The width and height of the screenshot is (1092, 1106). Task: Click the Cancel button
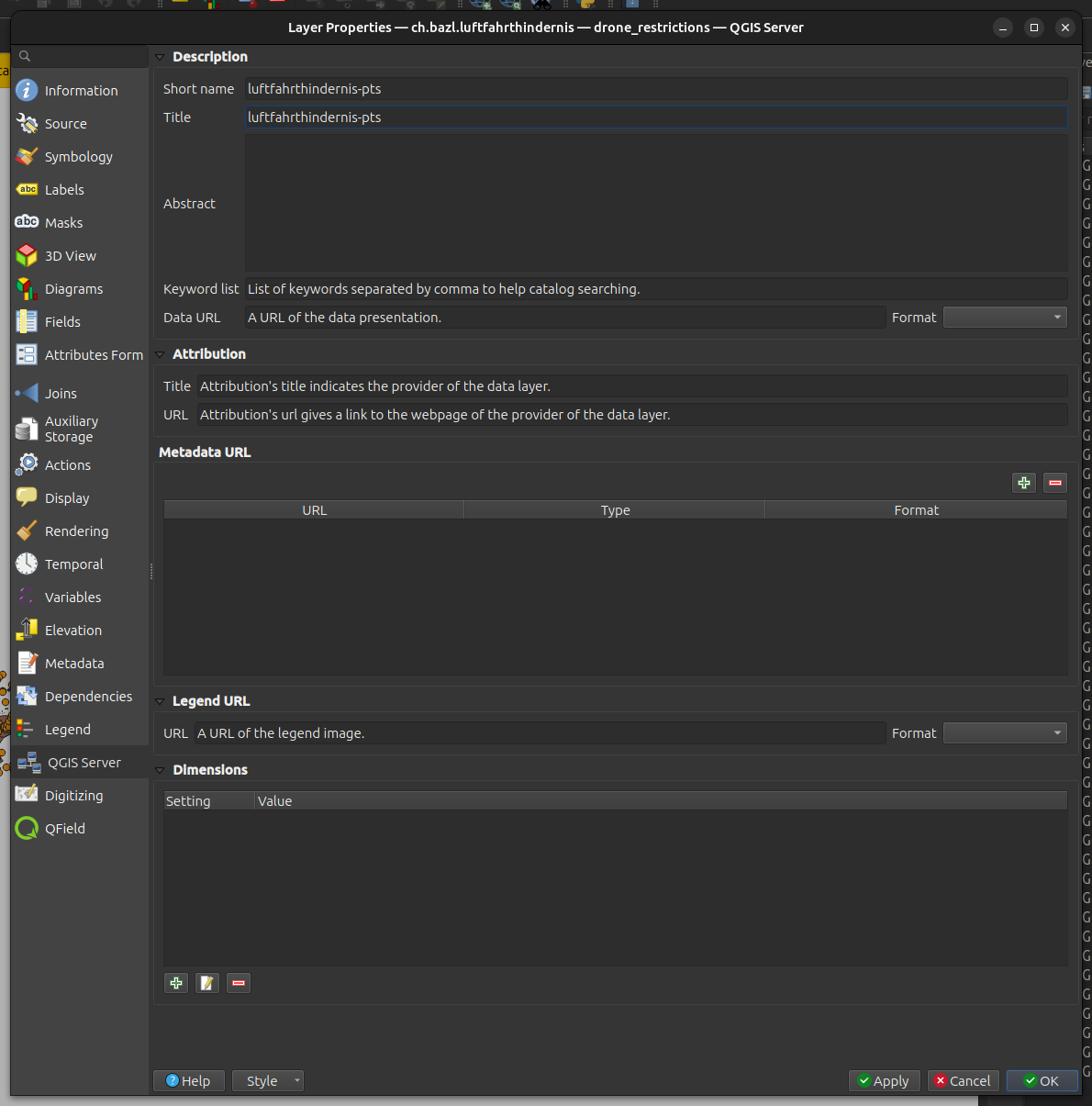[963, 1081]
